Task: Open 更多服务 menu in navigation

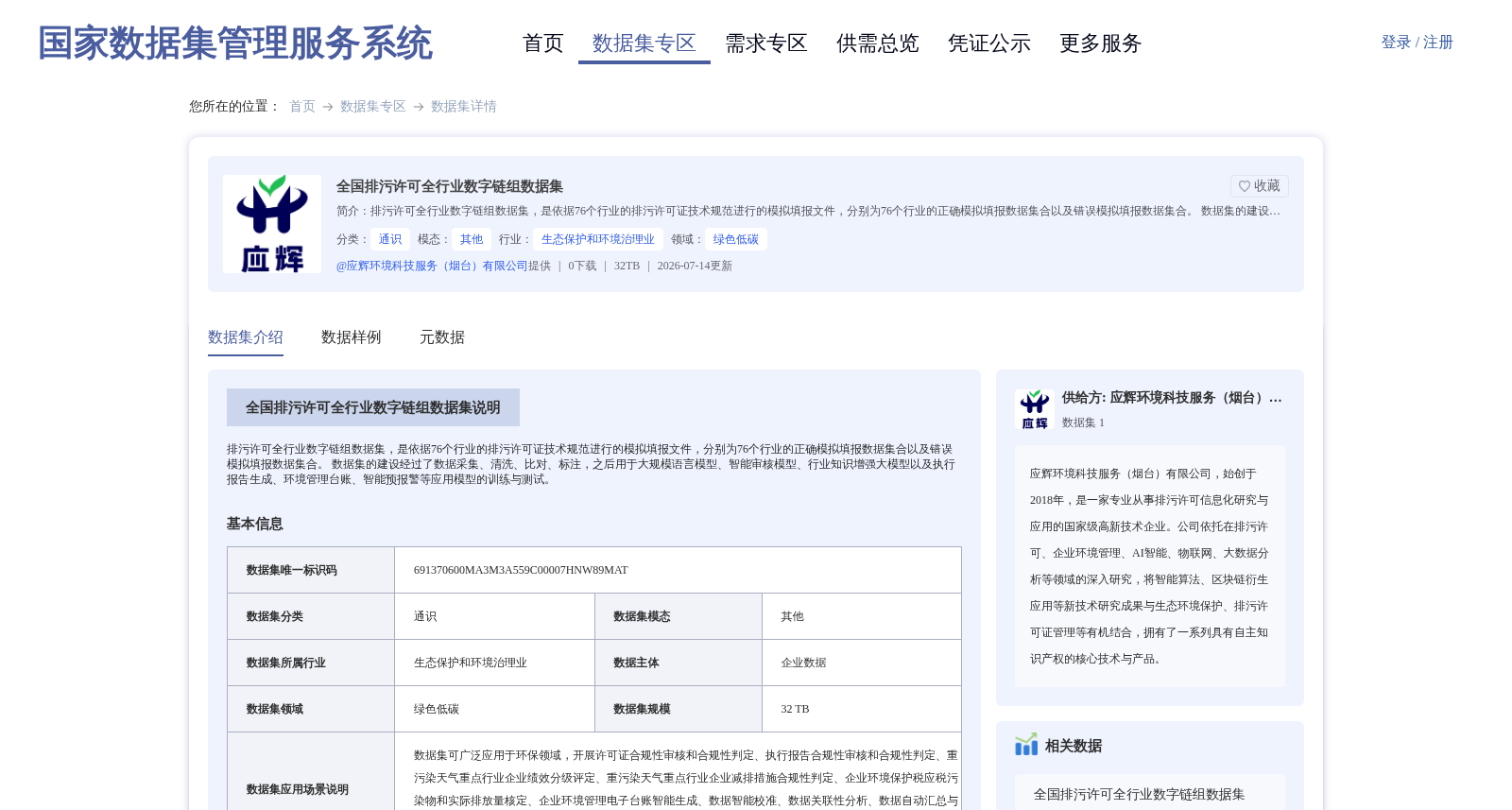Action: pyautogui.click(x=1100, y=43)
